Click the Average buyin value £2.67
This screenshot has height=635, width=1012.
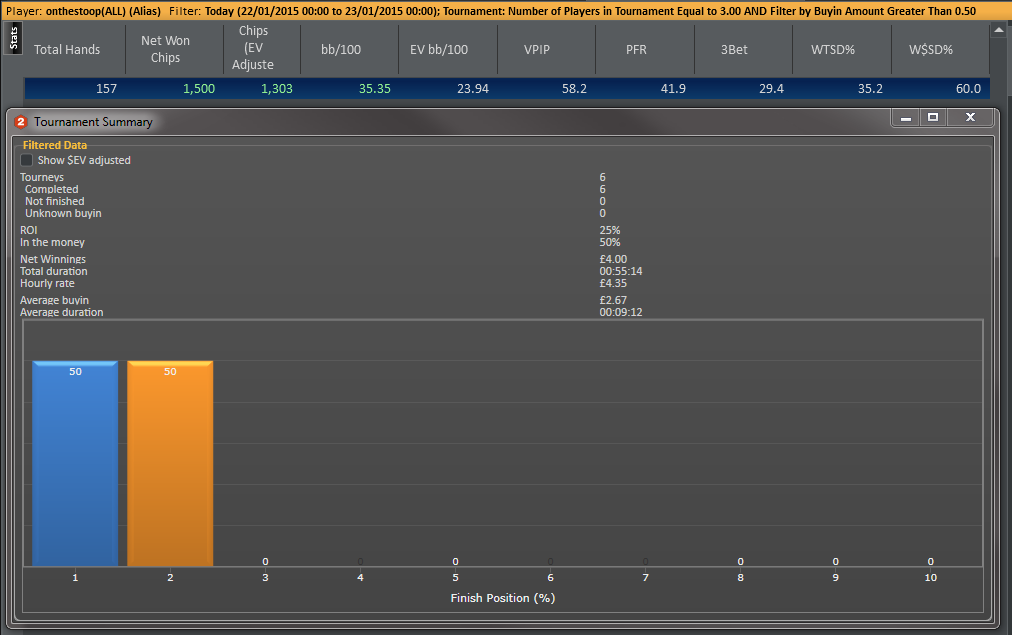tap(613, 300)
